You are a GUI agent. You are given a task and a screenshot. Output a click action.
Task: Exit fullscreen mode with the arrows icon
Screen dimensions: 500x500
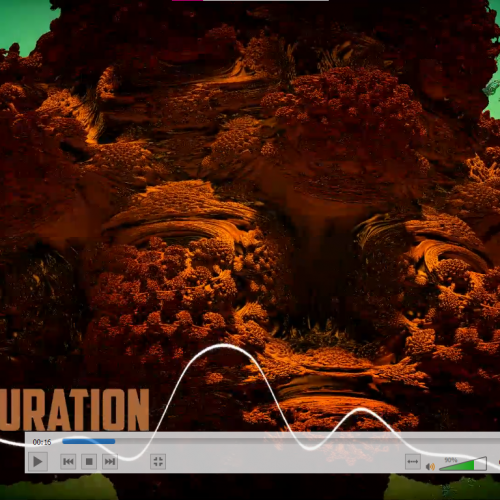point(158,462)
